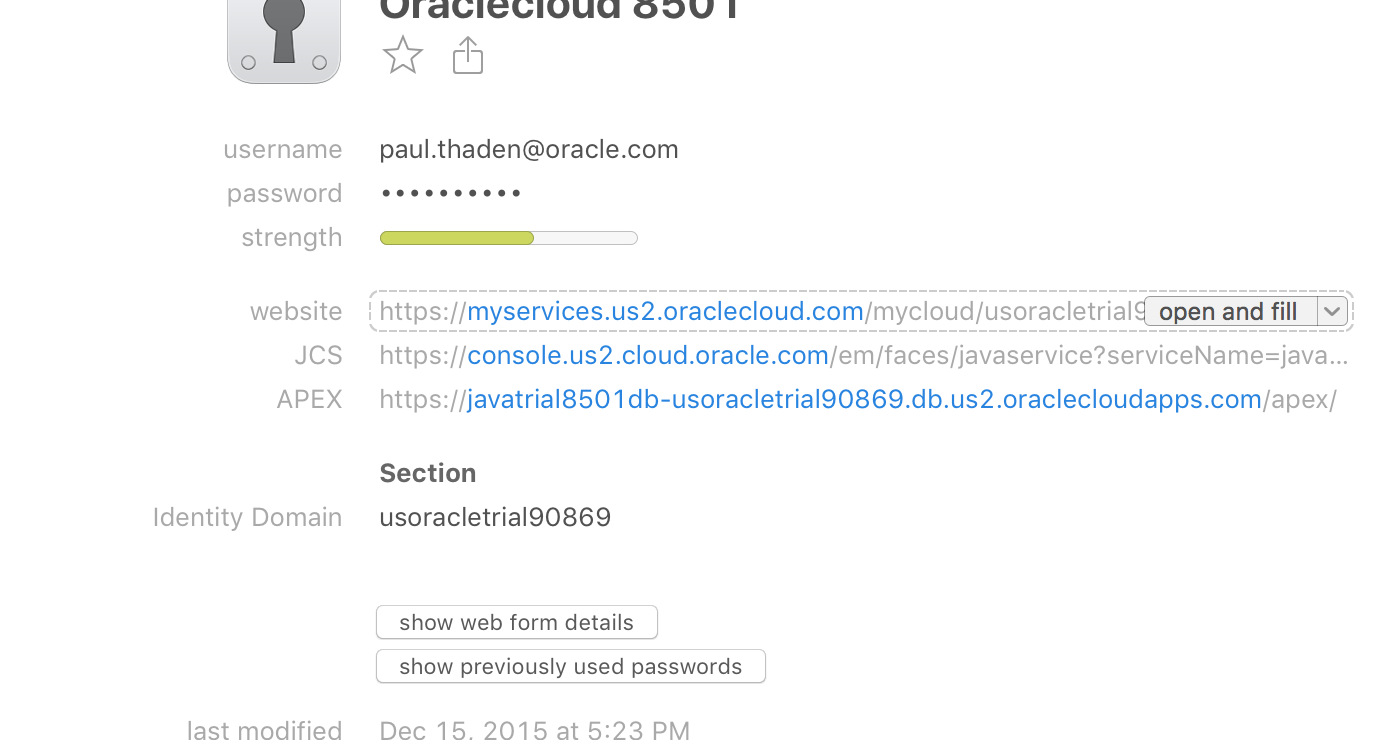Click the website field label
This screenshot has height=740, width=1388.
[296, 311]
